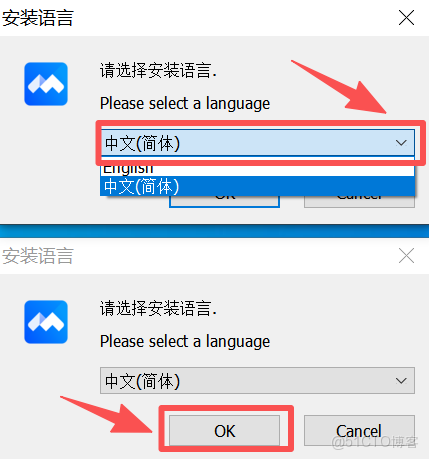Click the @51CTO博客 watermark text
Image resolution: width=429 pixels, height=459 pixels.
pos(375,442)
